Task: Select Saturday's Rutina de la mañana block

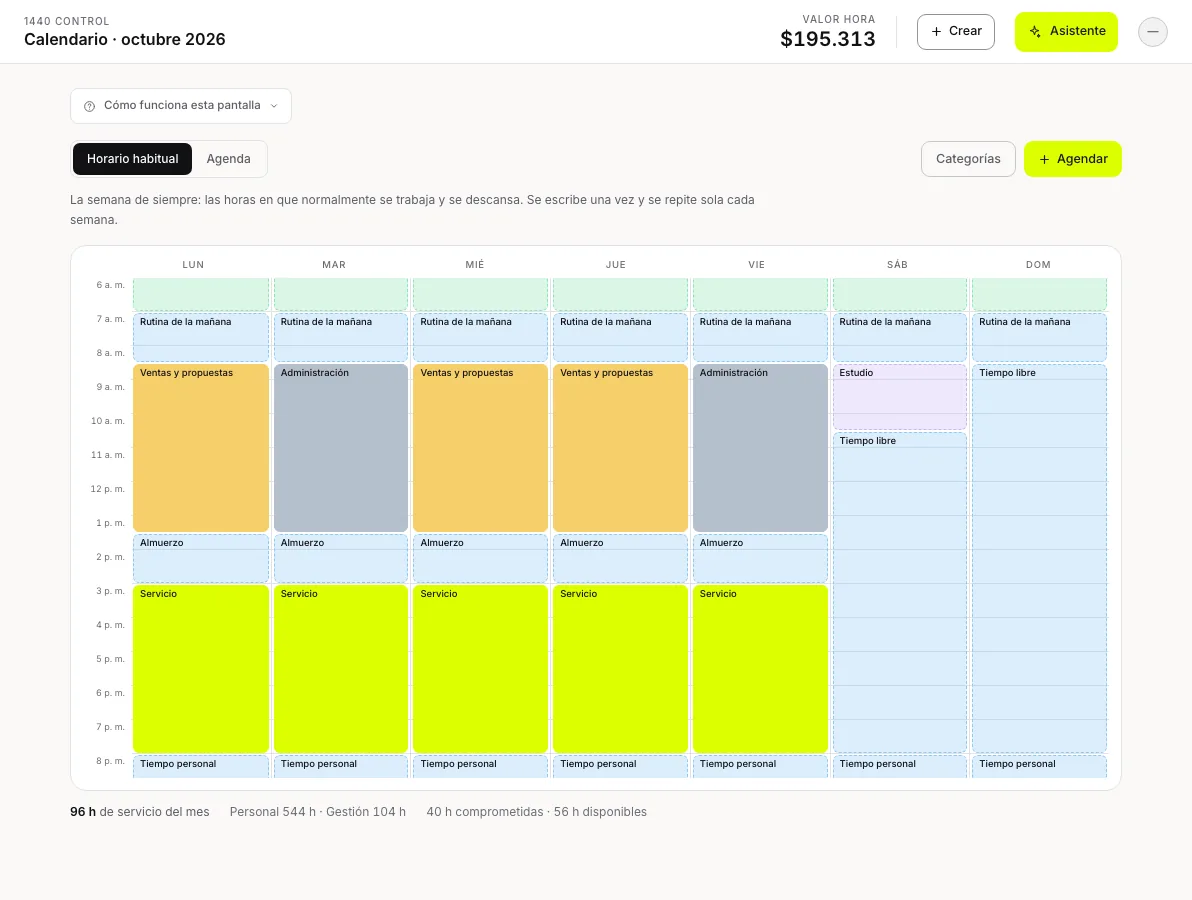Action: pos(900,338)
